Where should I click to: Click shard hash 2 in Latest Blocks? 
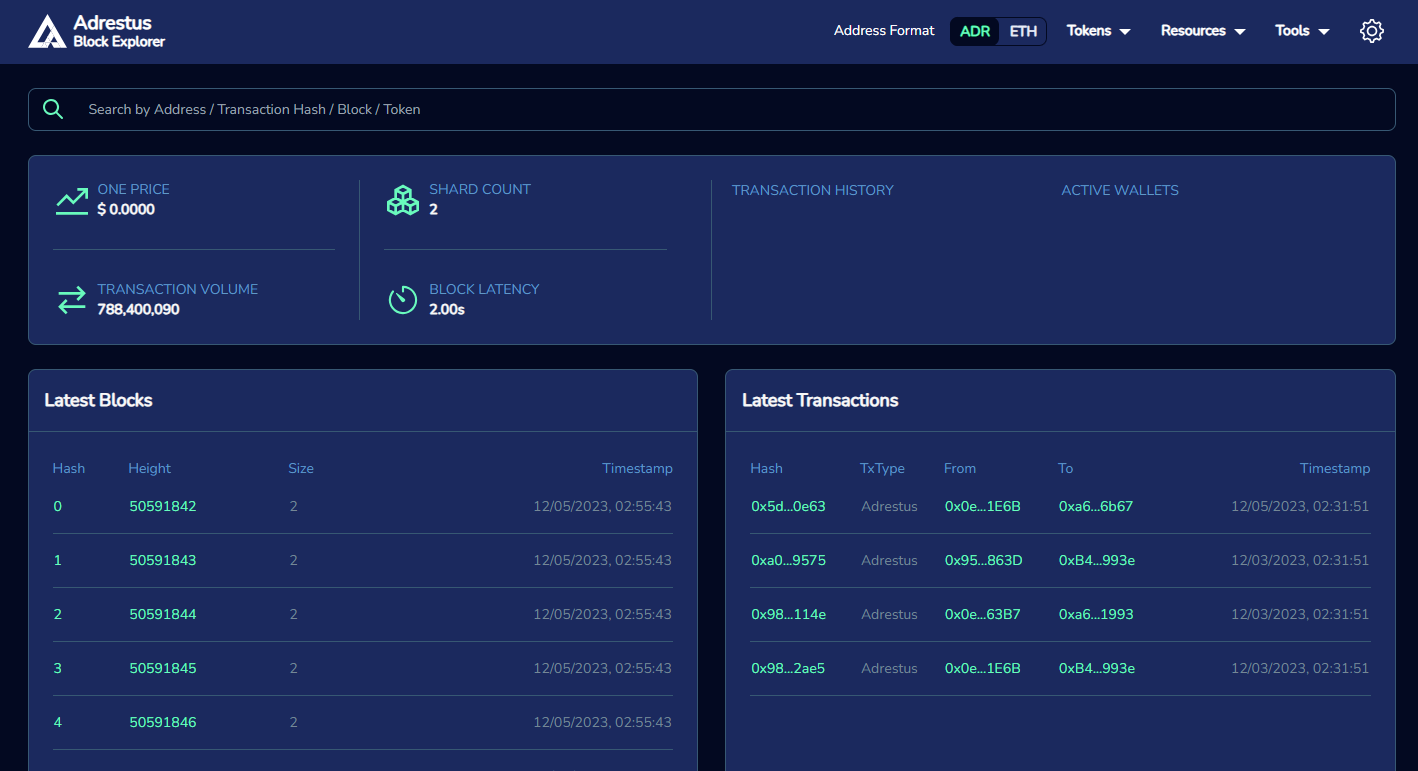pyautogui.click(x=57, y=614)
